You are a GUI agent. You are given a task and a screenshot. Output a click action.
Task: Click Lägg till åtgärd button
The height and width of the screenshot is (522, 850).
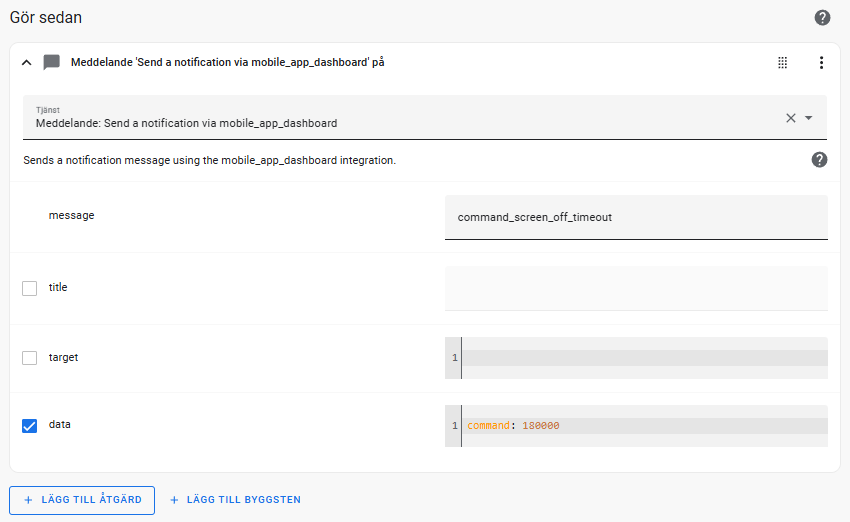[82, 500]
